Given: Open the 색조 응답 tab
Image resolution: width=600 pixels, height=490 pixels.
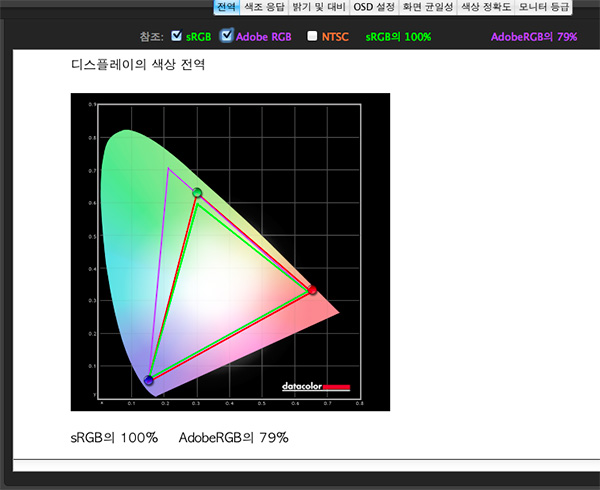Looking at the screenshot, I should (264, 7).
